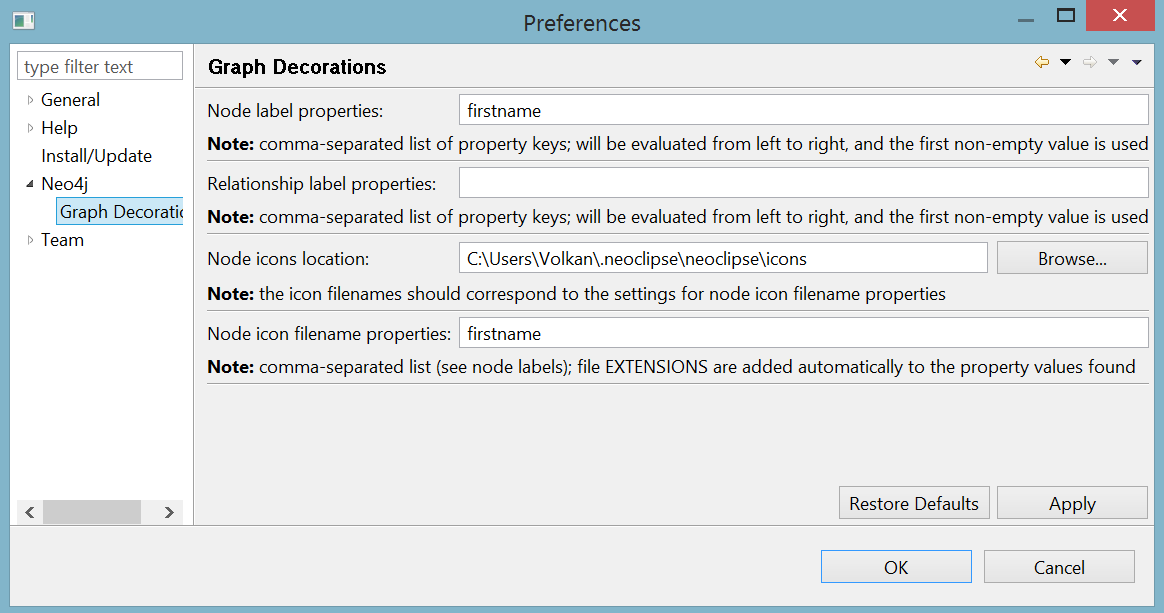1164x613 pixels.
Task: Restore default graph decoration settings
Action: [913, 502]
